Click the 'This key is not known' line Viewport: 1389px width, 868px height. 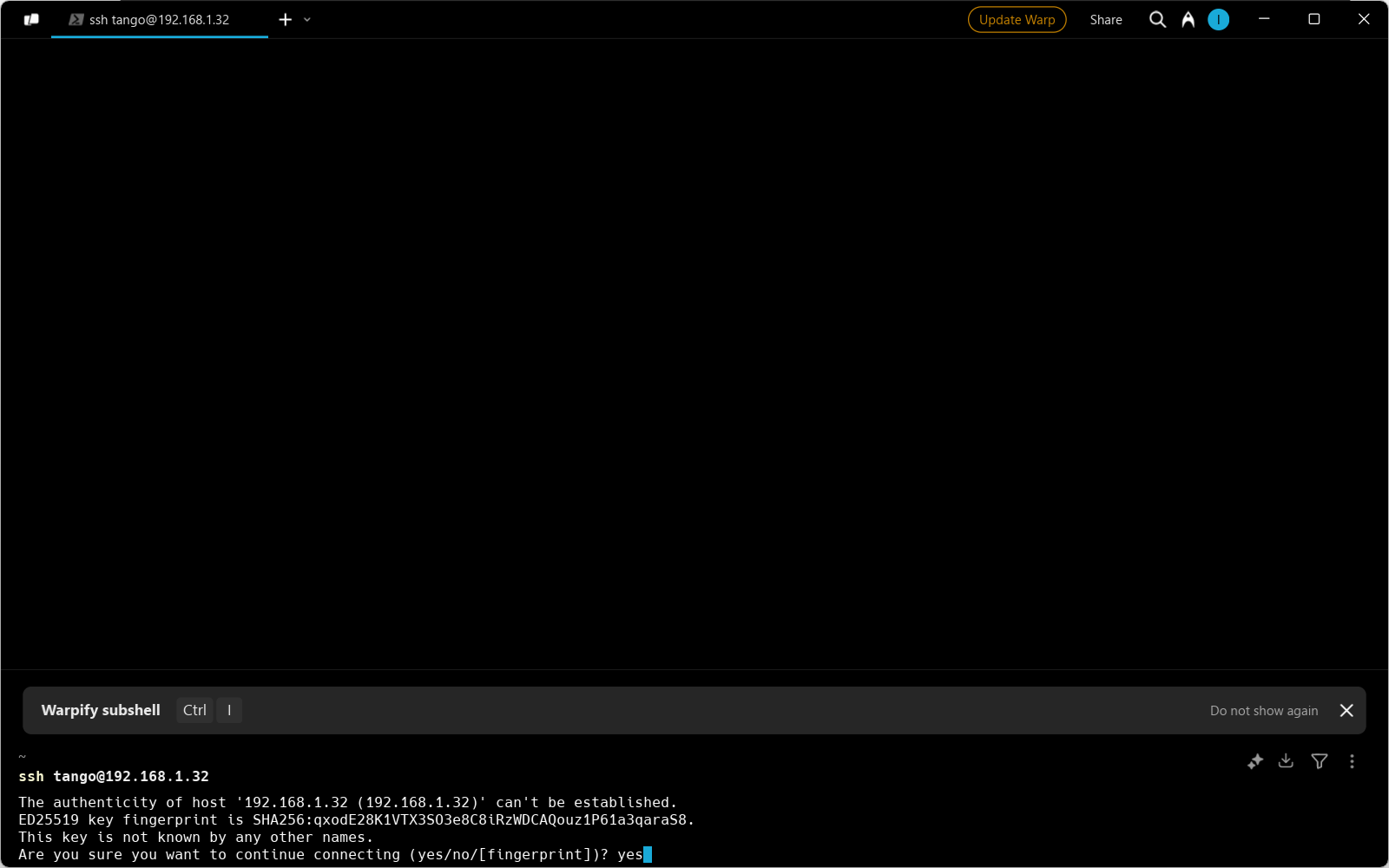pos(196,837)
